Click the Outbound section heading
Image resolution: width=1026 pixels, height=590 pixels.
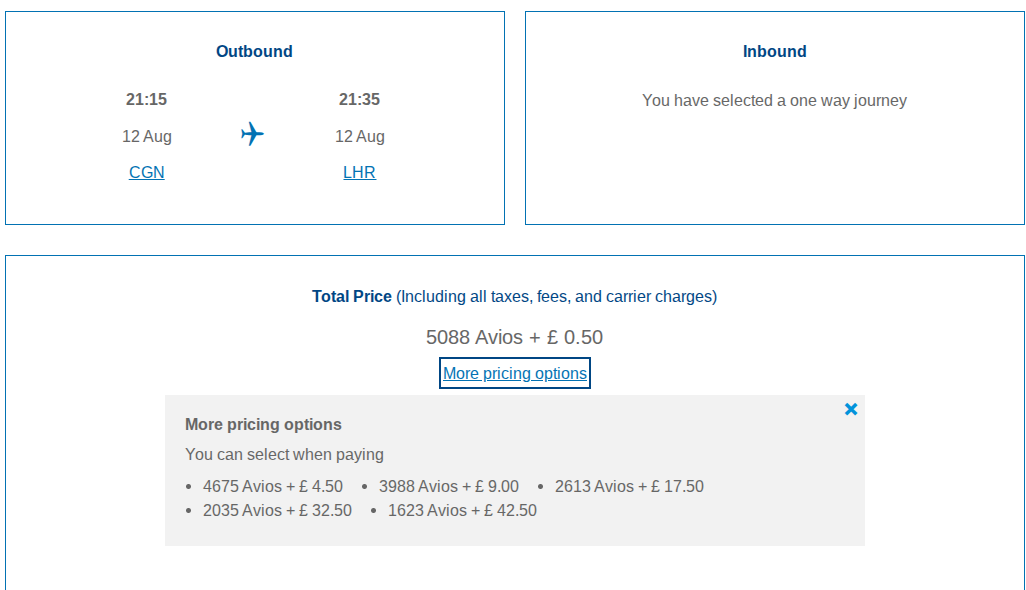click(x=254, y=51)
